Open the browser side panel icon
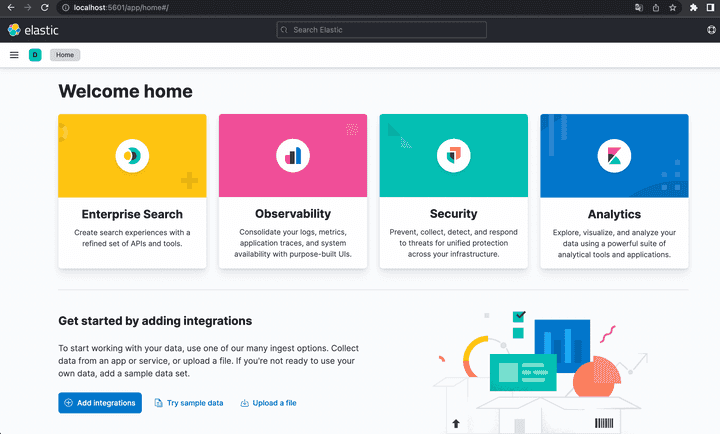This screenshot has height=434, width=720. point(710,7)
